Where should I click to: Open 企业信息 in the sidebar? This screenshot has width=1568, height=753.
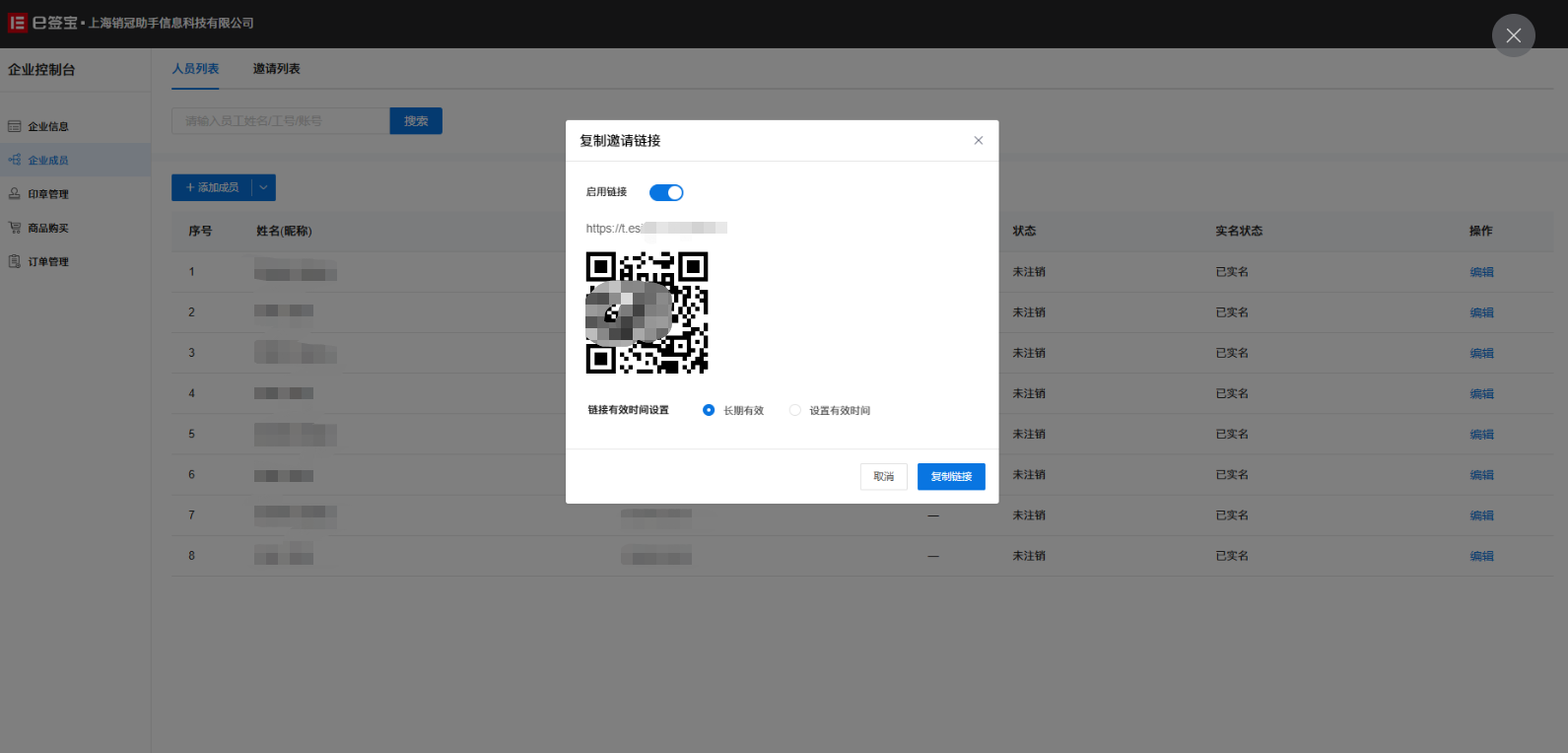(x=75, y=126)
